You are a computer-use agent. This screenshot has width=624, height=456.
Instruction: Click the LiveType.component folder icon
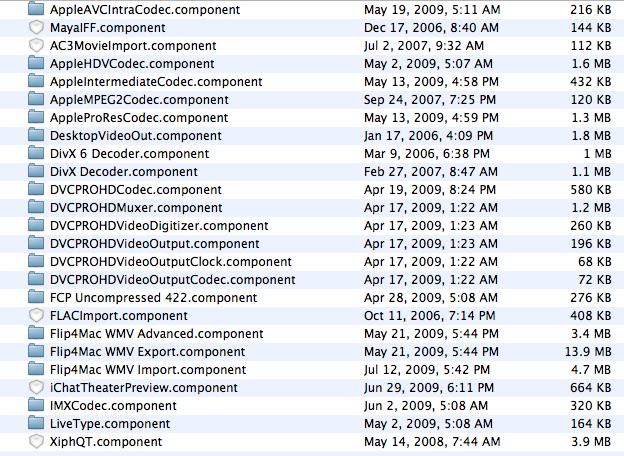(36, 423)
